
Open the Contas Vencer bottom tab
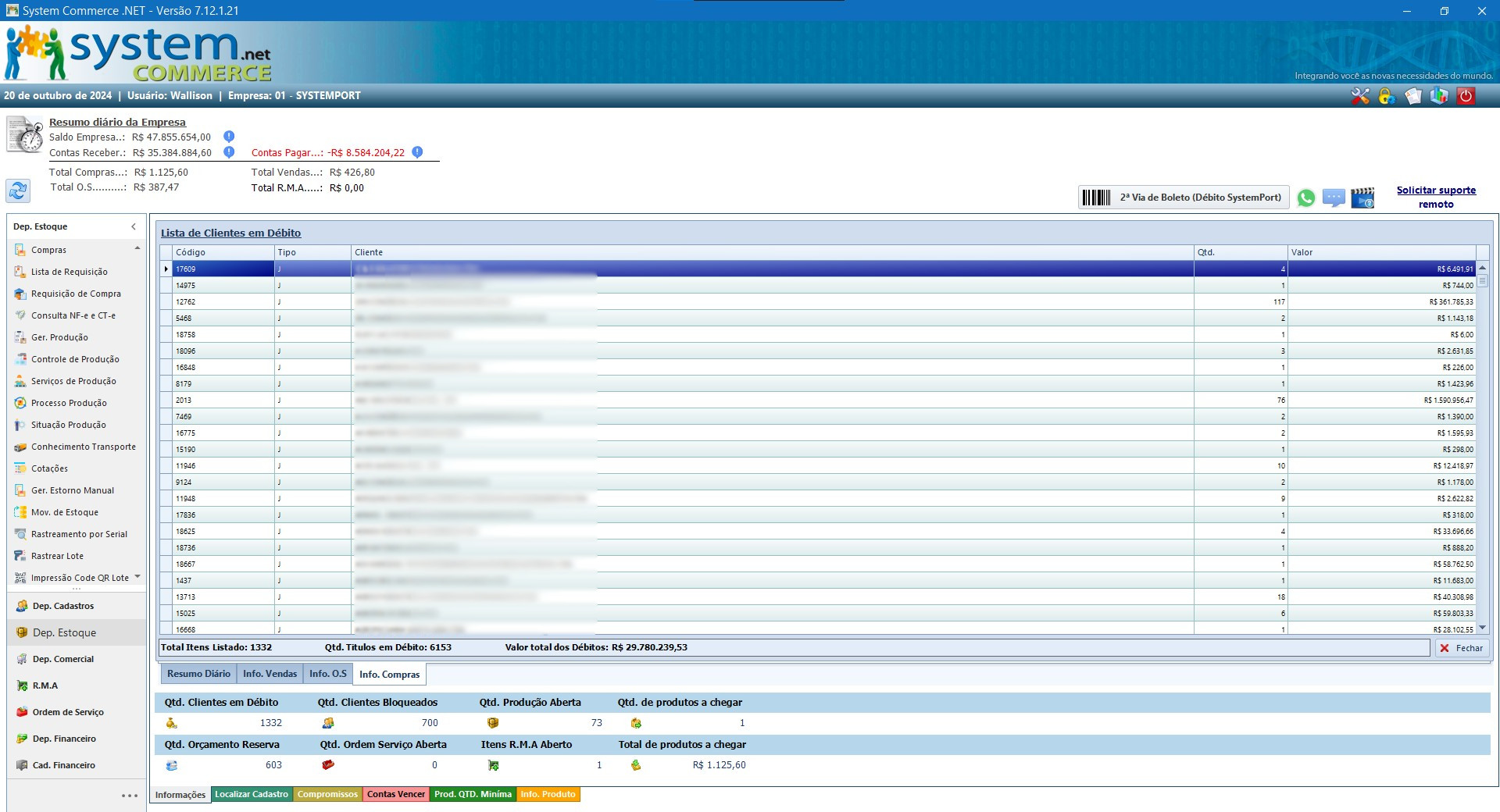pyautogui.click(x=396, y=794)
